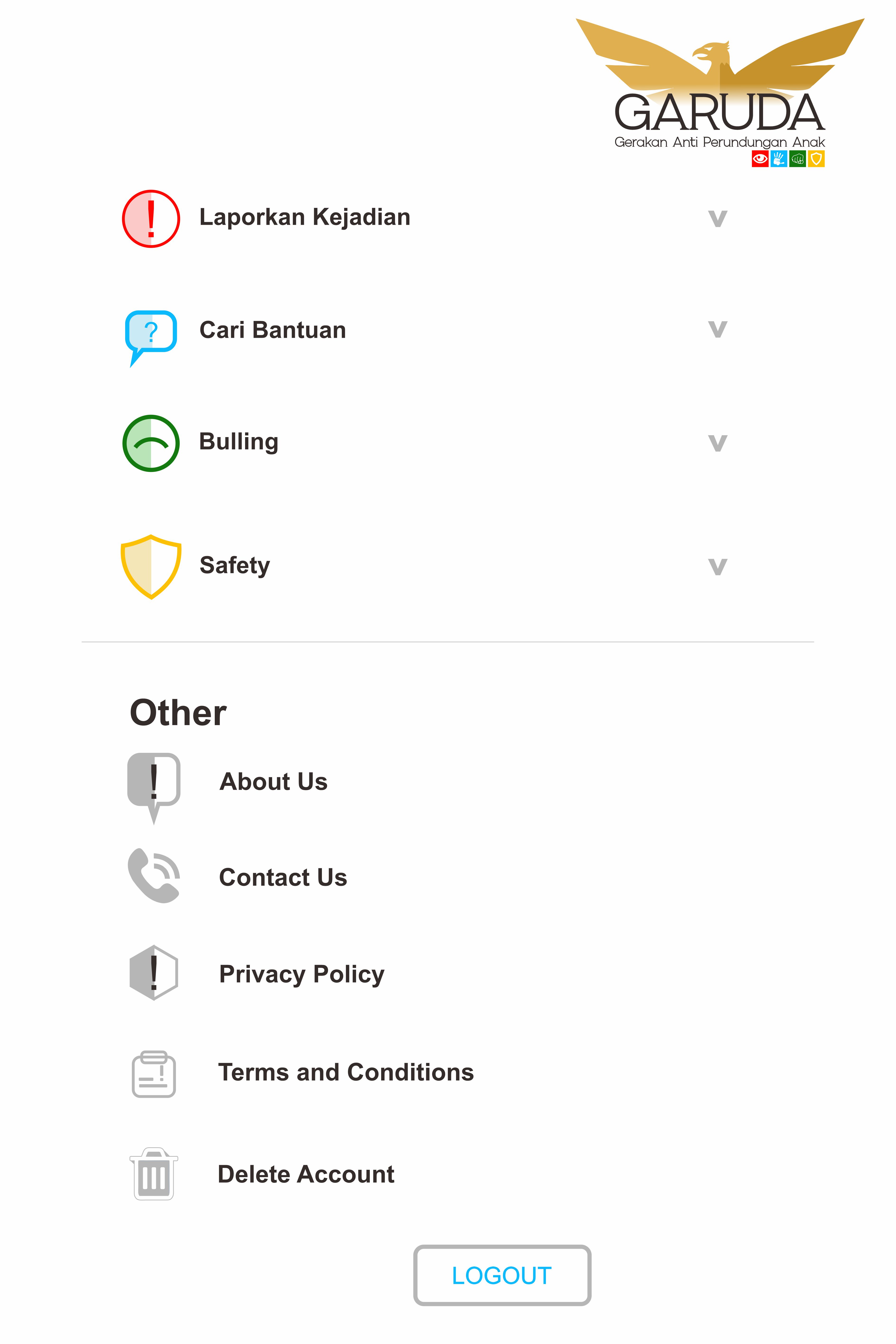The width and height of the screenshot is (896, 1344).
Task: Select the Delete Account text
Action: (306, 1175)
